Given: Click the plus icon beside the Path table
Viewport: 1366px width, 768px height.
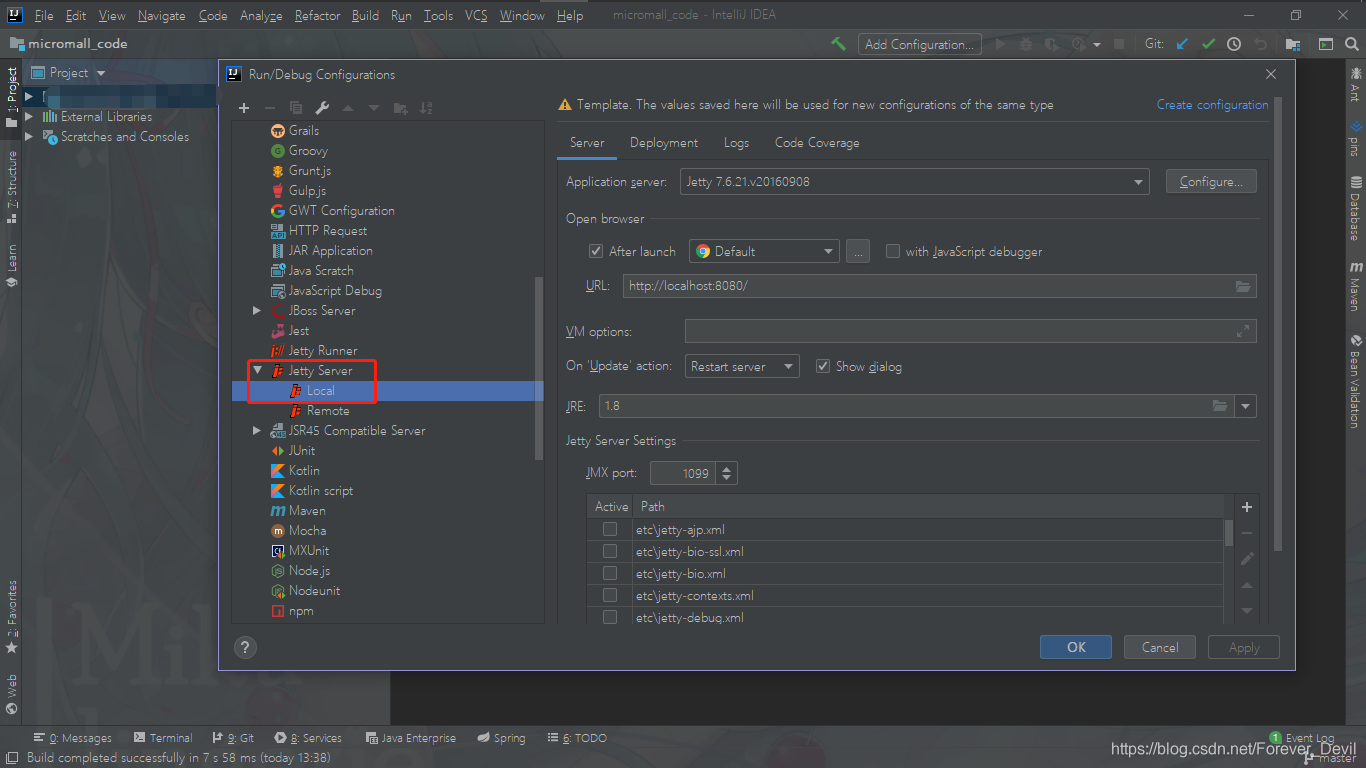Looking at the screenshot, I should [1247, 507].
